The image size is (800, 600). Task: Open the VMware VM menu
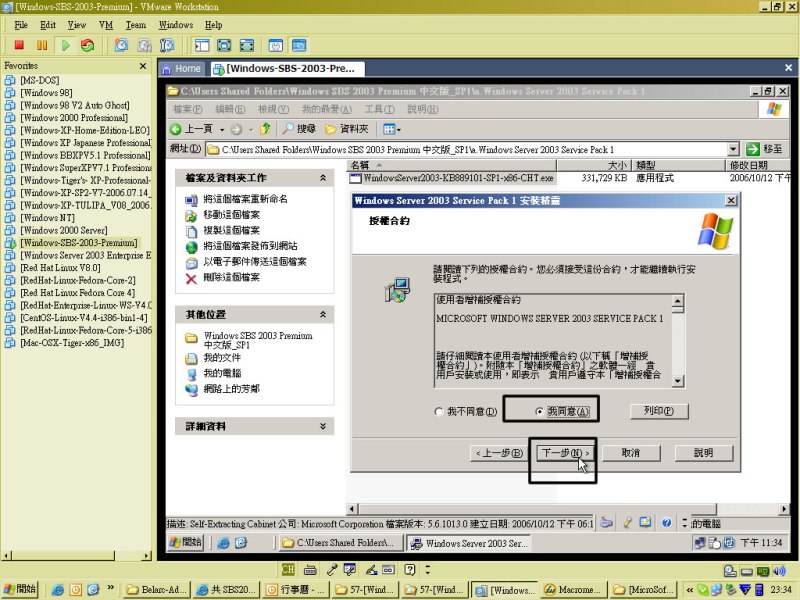106,25
